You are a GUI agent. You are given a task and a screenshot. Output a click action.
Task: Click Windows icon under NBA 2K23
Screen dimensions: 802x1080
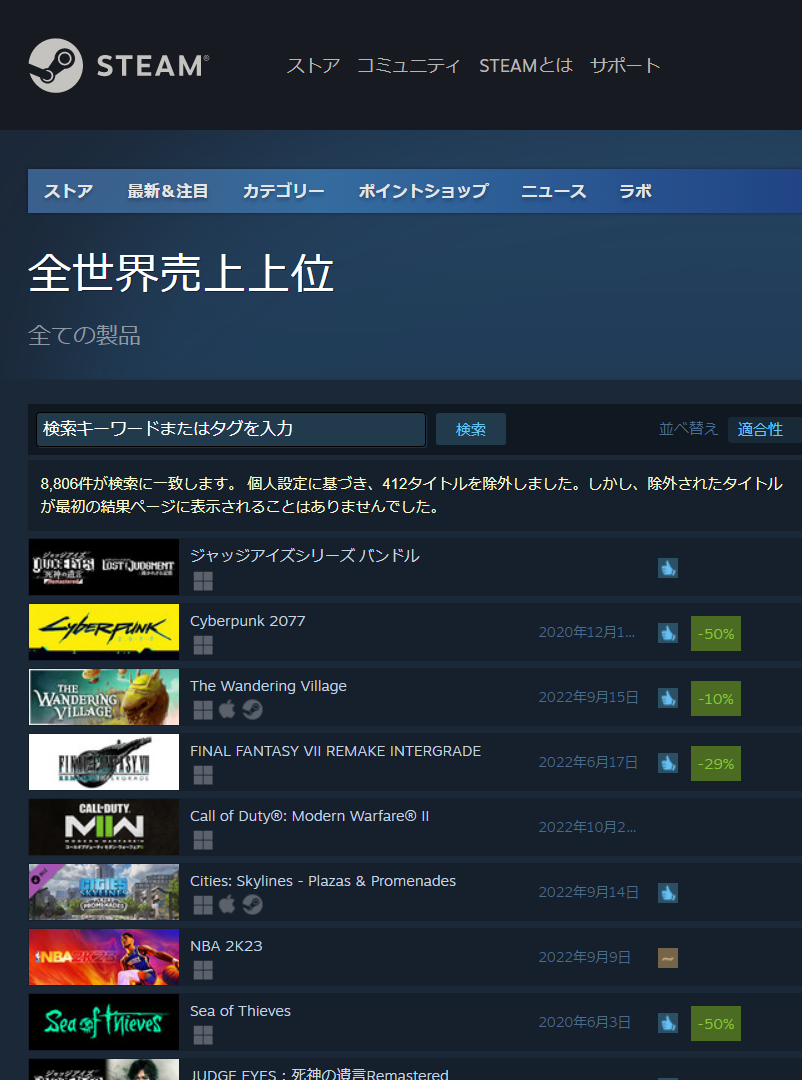tap(203, 970)
